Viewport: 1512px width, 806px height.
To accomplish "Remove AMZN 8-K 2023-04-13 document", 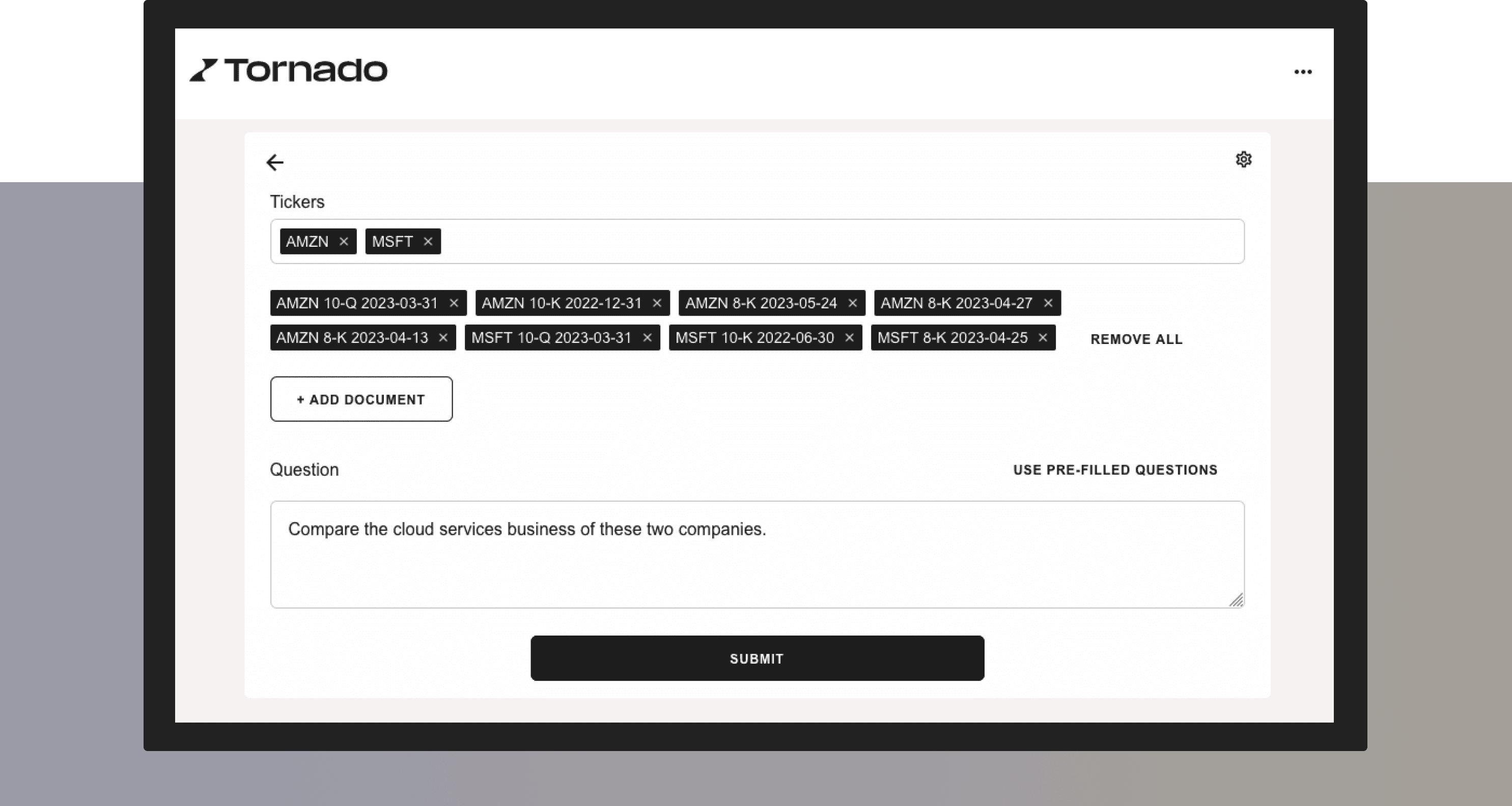I will [x=443, y=338].
